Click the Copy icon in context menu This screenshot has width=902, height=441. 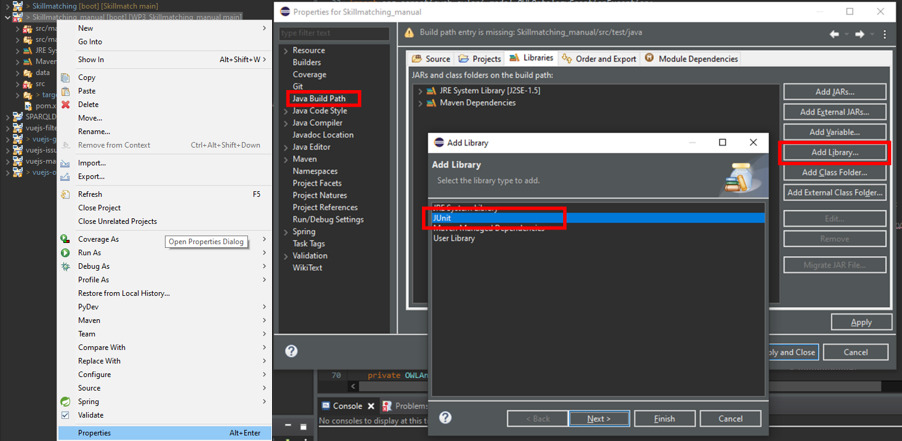click(x=66, y=77)
